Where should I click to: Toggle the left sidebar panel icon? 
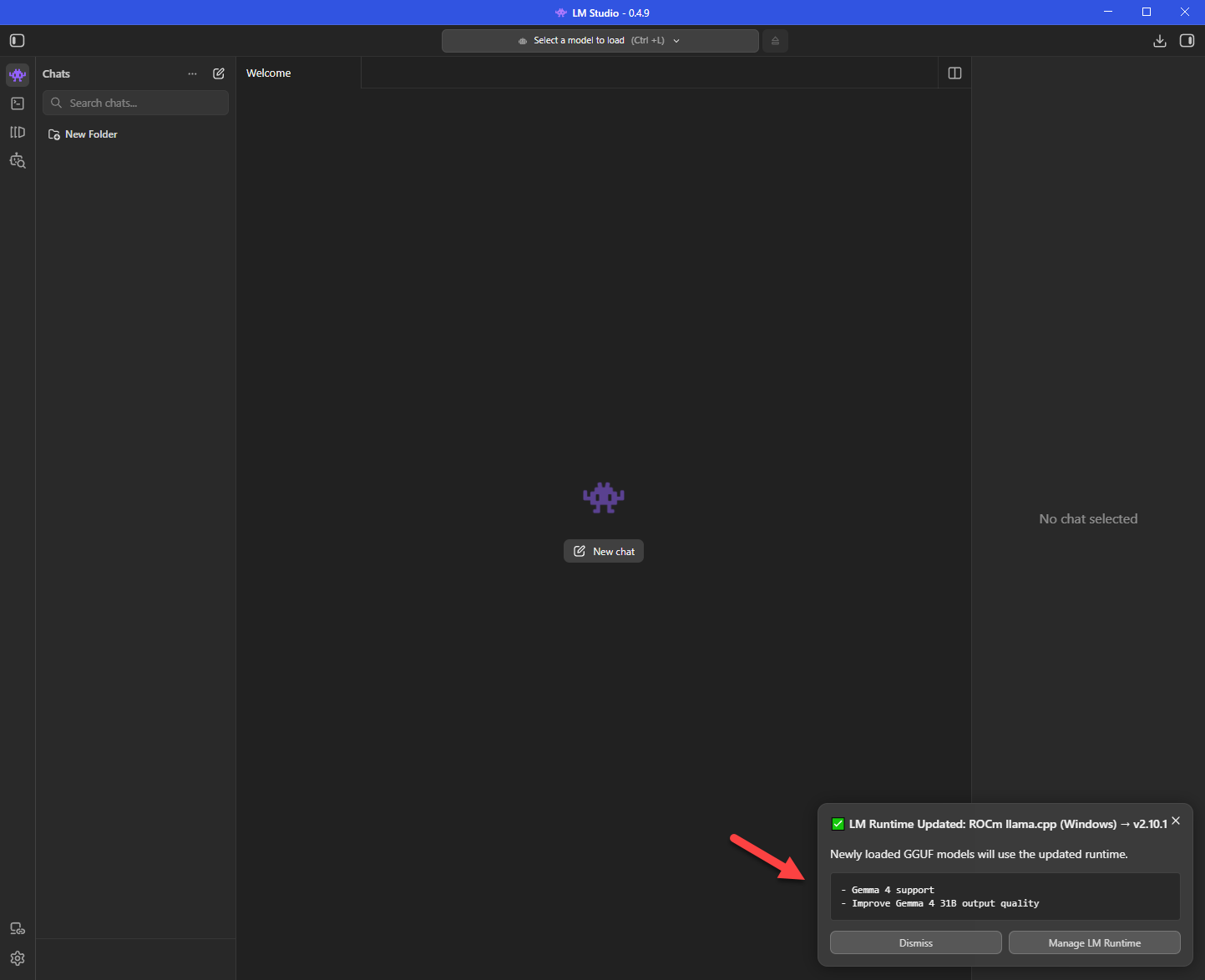(x=18, y=41)
